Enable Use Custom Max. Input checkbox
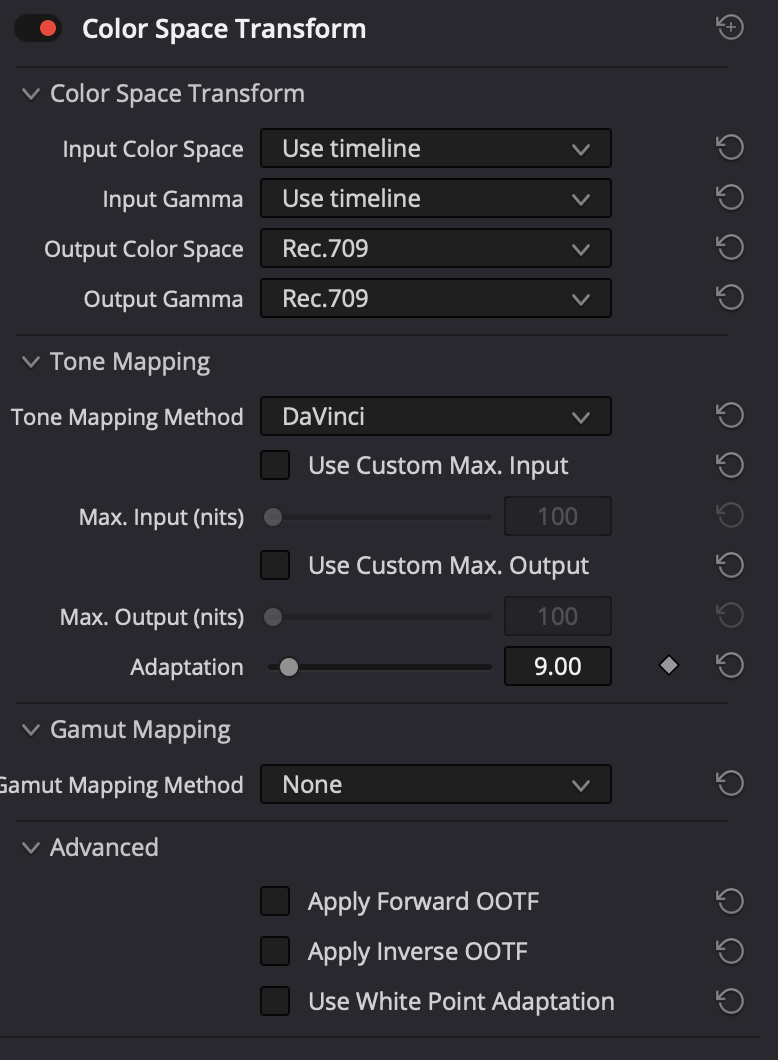The width and height of the screenshot is (778, 1060). pos(275,465)
